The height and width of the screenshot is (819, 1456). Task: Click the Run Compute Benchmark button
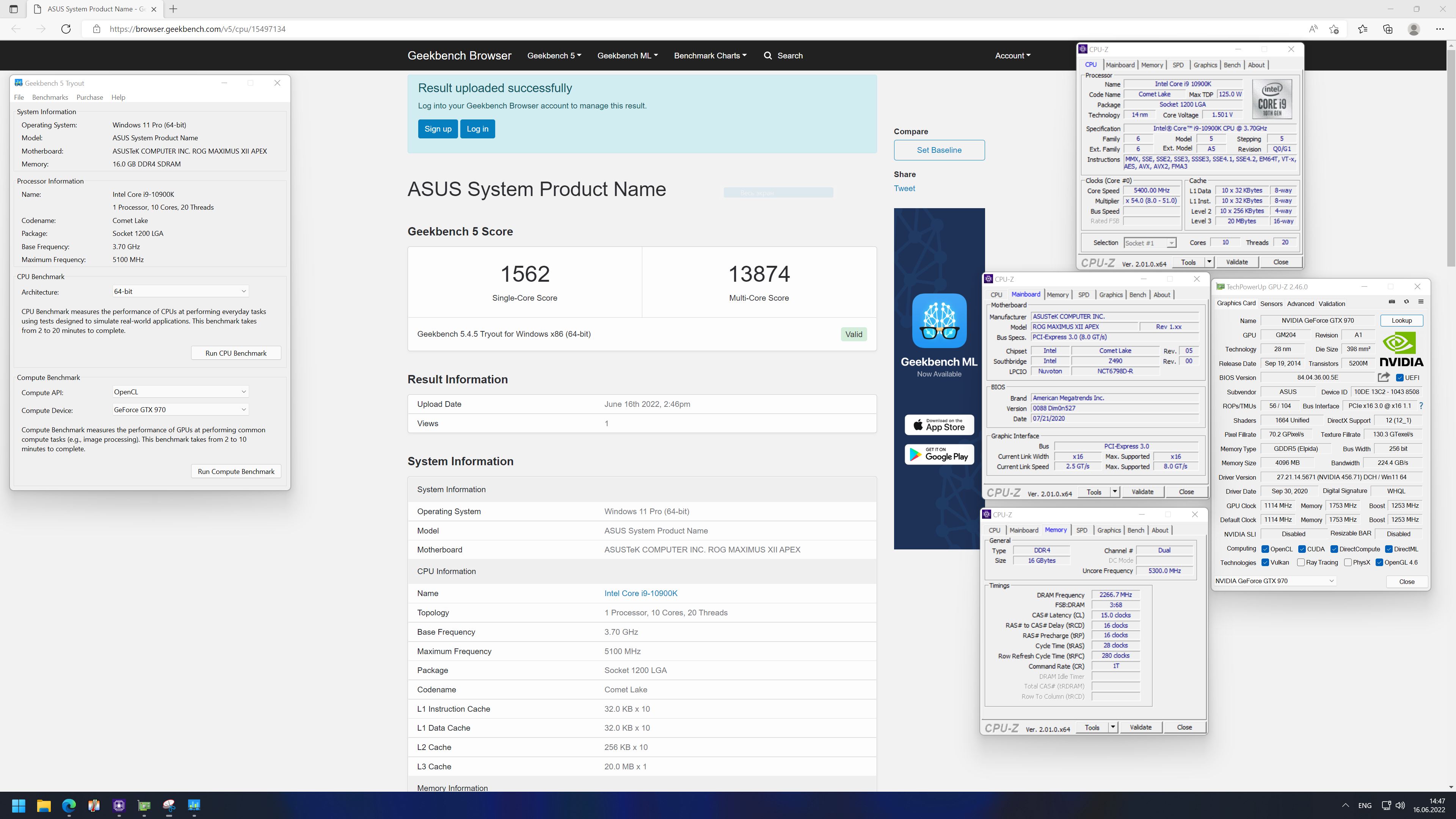coord(236,471)
